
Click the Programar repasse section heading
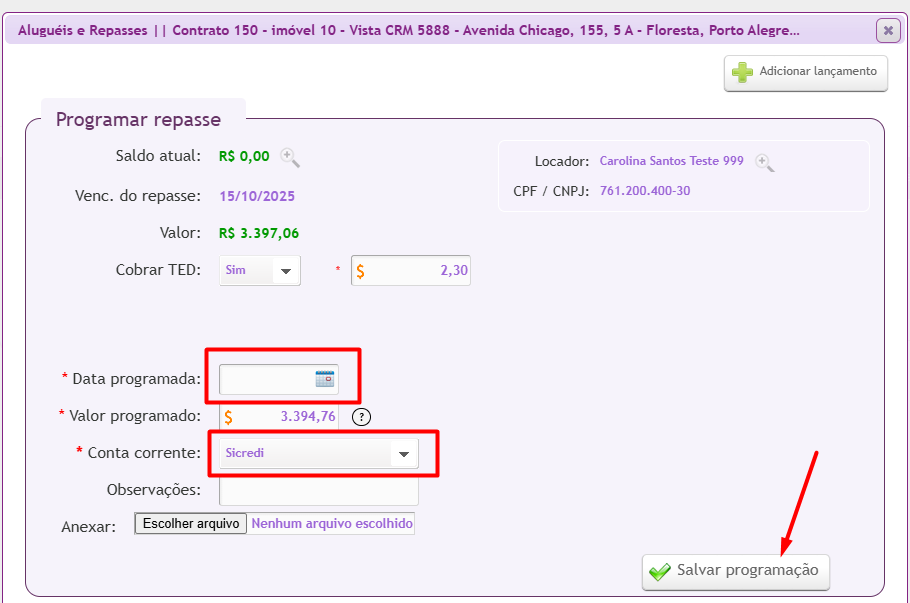138,120
